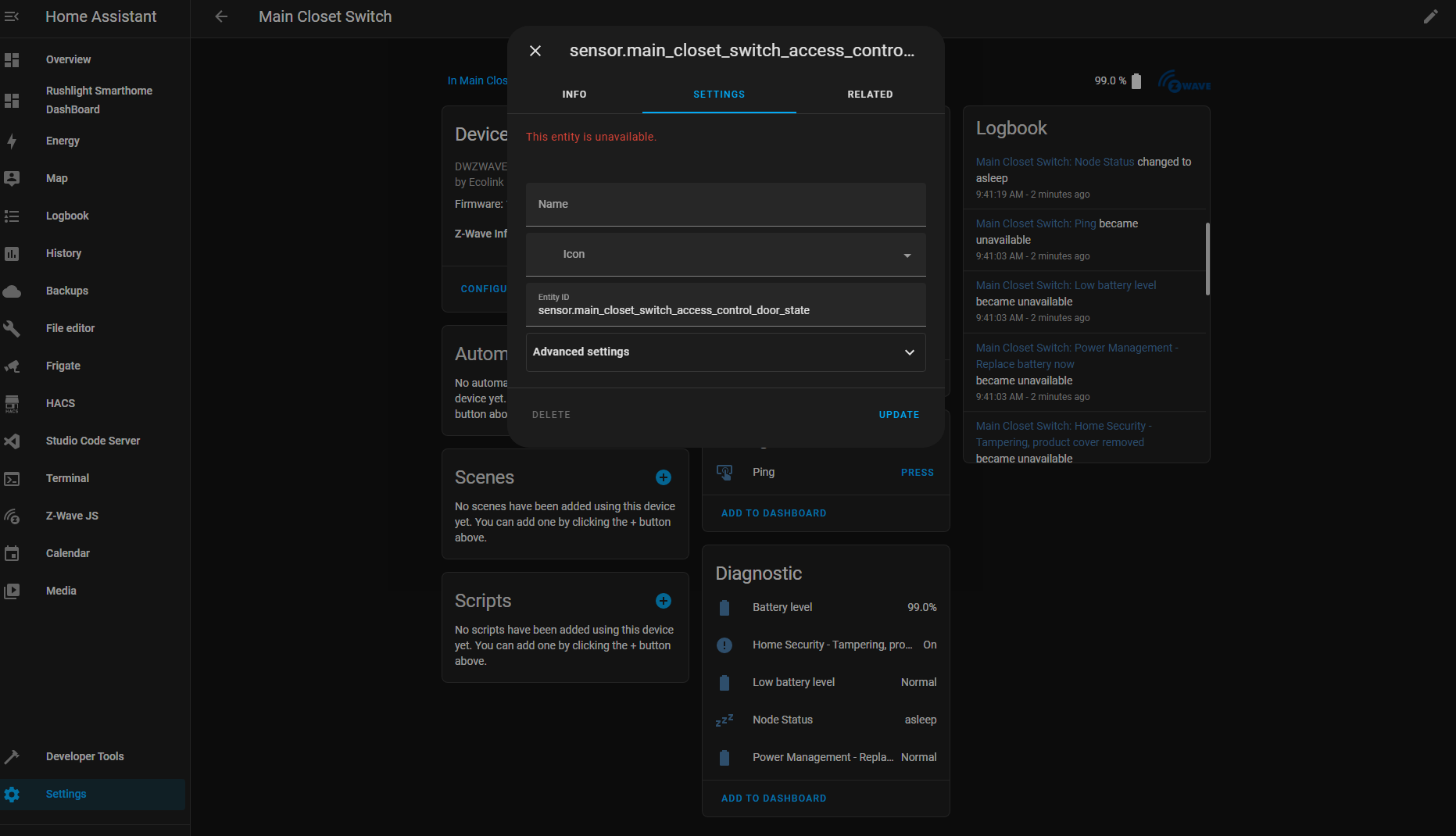Switch to the Related tab
Viewport: 1456px width, 836px height.
pos(870,94)
